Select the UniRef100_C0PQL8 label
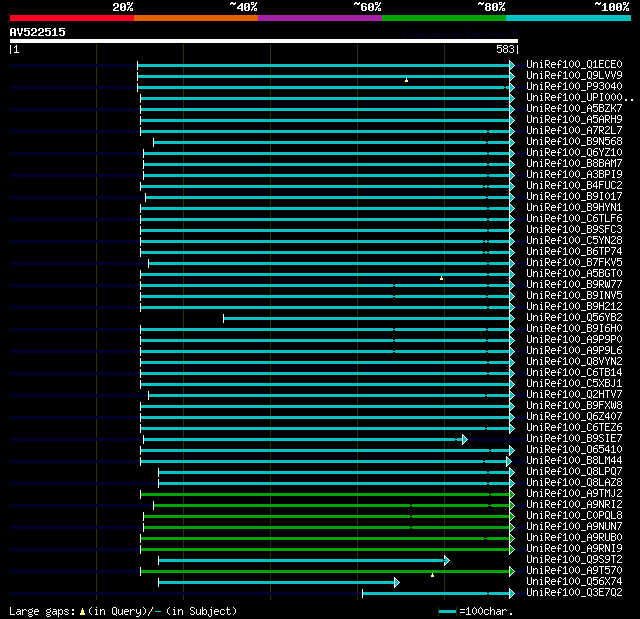The height and width of the screenshot is (619, 640). point(574,516)
